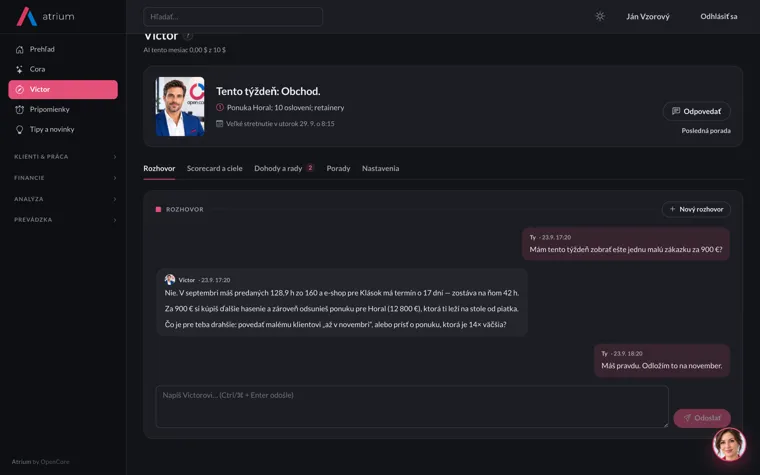The image size is (760, 475).
Task: Click plus icon in Nový rozhovor
Action: 672,209
